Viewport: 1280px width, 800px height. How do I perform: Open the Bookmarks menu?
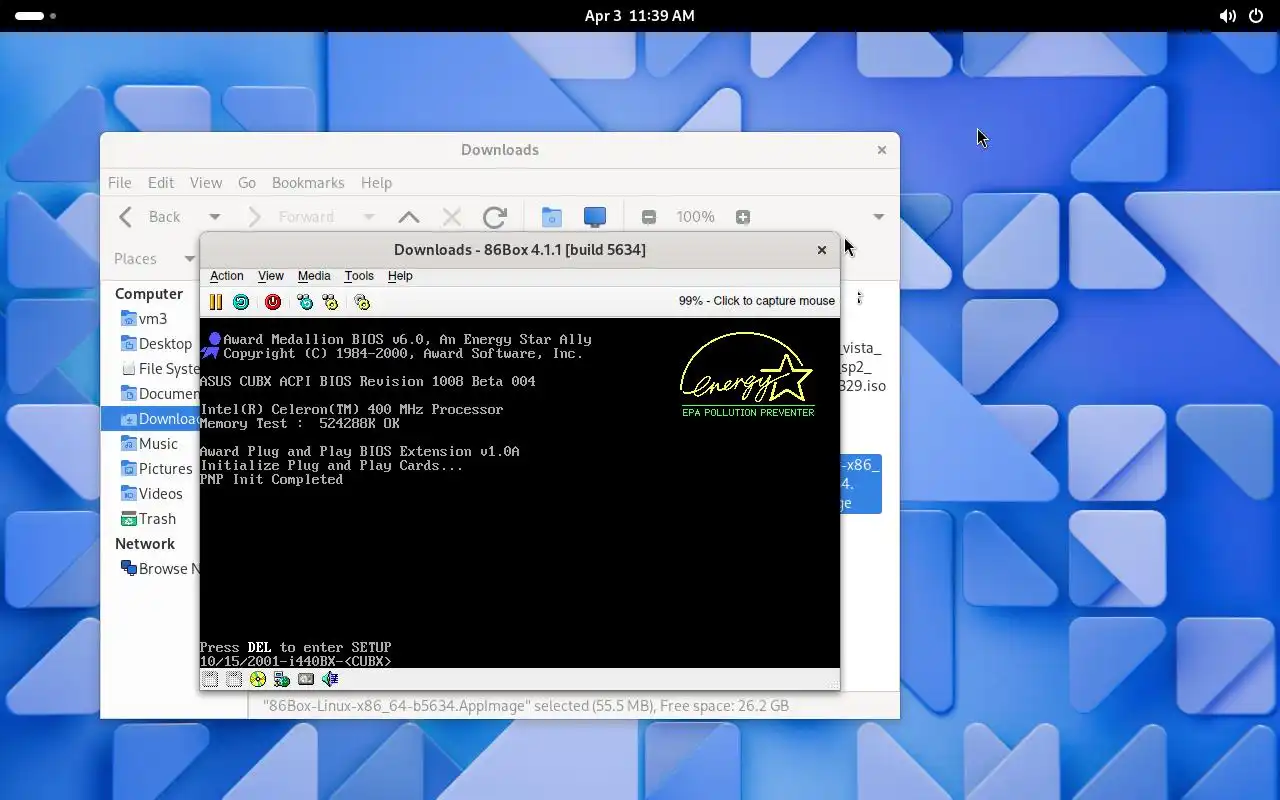[x=308, y=183]
